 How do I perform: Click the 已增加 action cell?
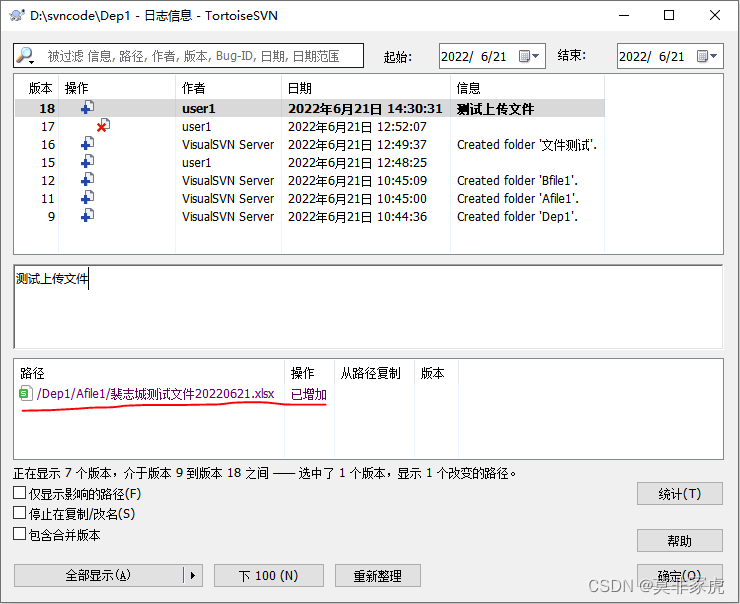click(x=309, y=394)
